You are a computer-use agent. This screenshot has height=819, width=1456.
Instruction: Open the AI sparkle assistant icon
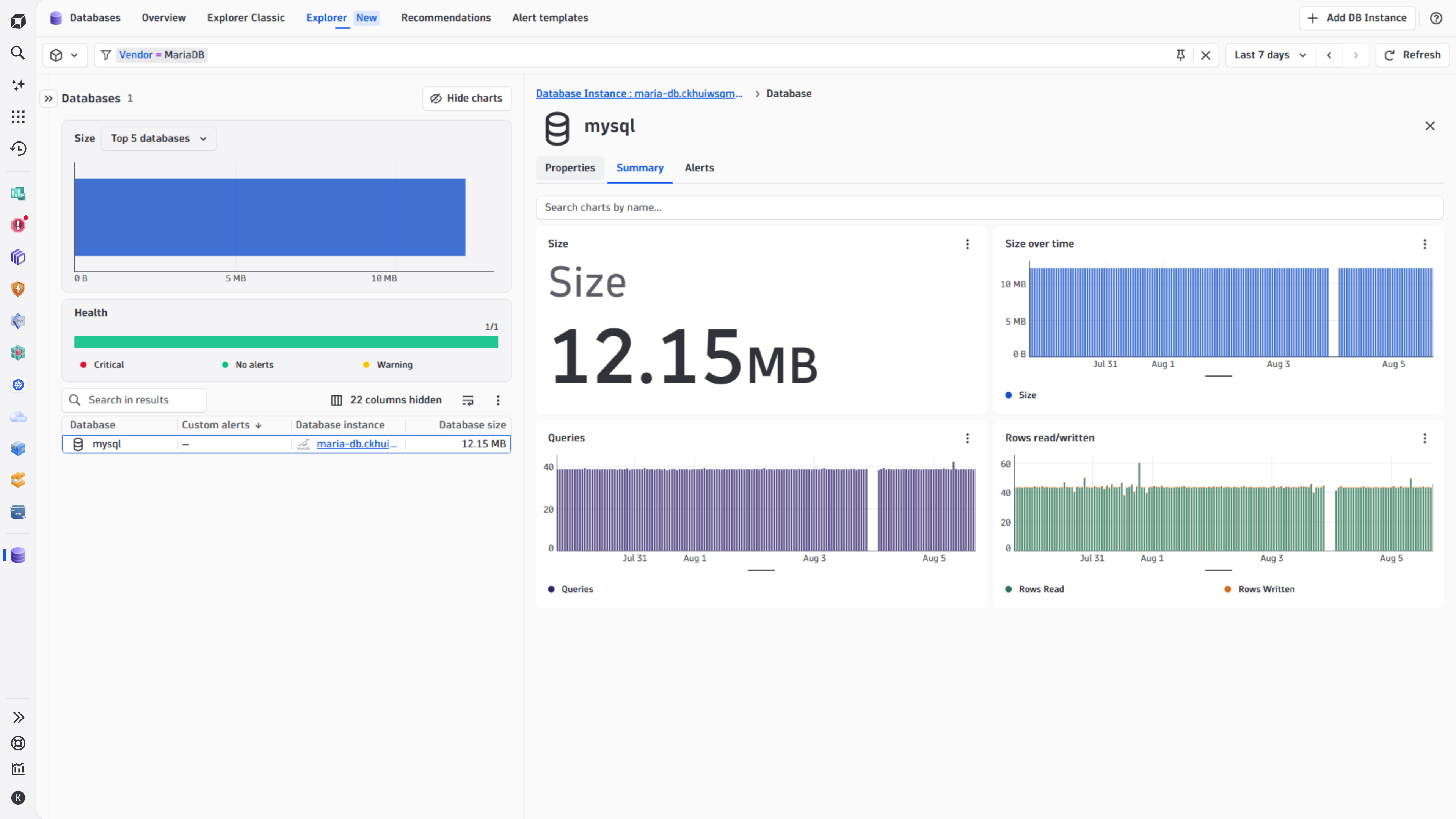pyautogui.click(x=18, y=85)
